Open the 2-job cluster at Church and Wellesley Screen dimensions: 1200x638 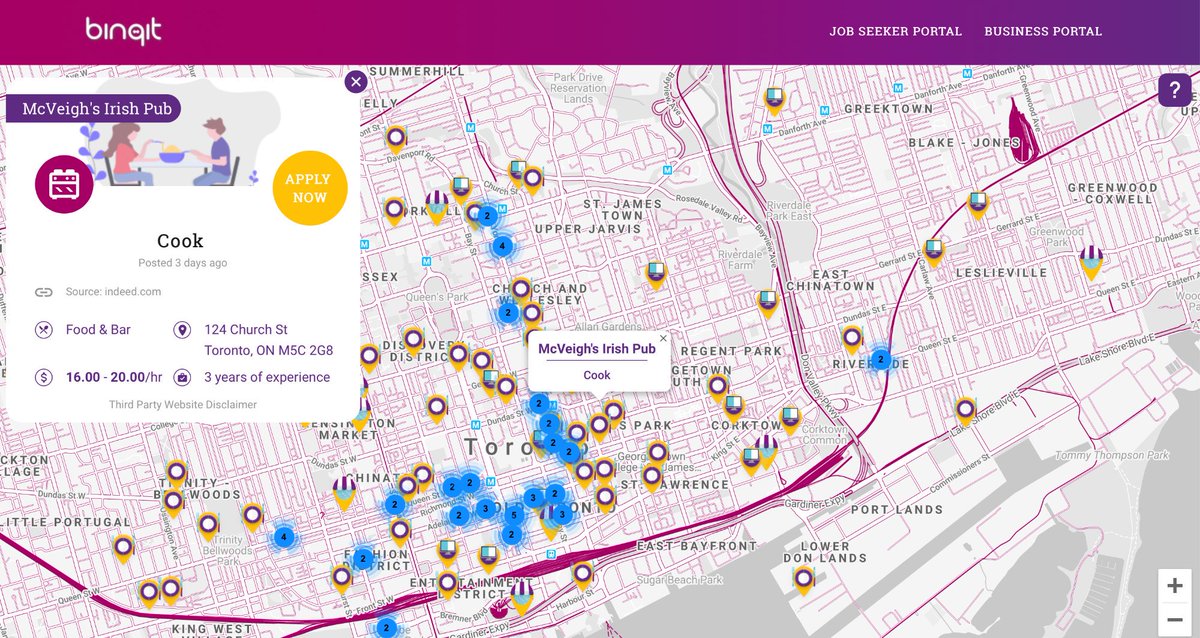(508, 313)
